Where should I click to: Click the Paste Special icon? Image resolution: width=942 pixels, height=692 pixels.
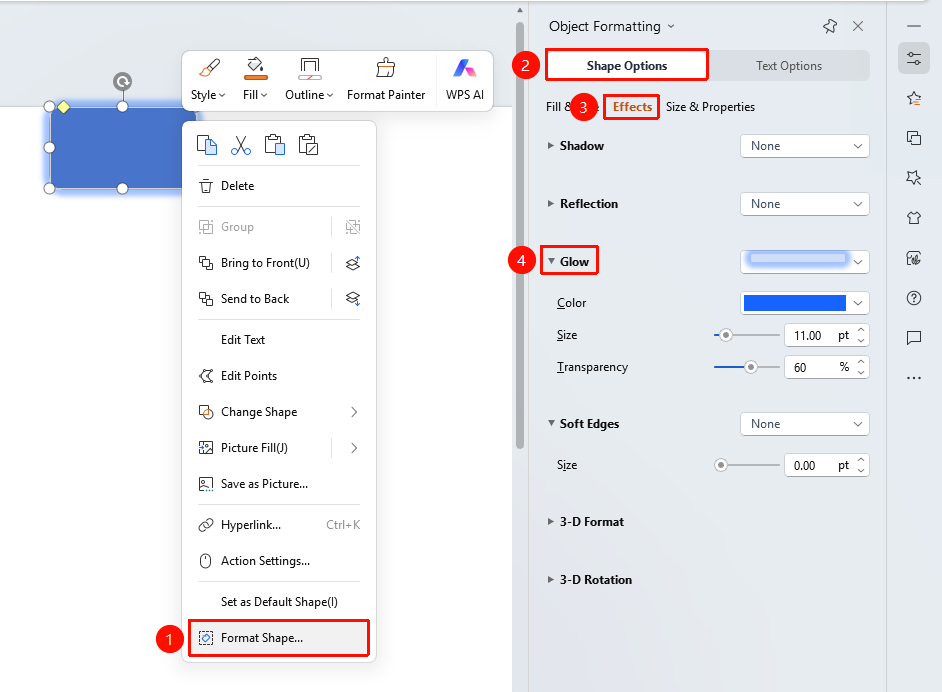[x=308, y=145]
